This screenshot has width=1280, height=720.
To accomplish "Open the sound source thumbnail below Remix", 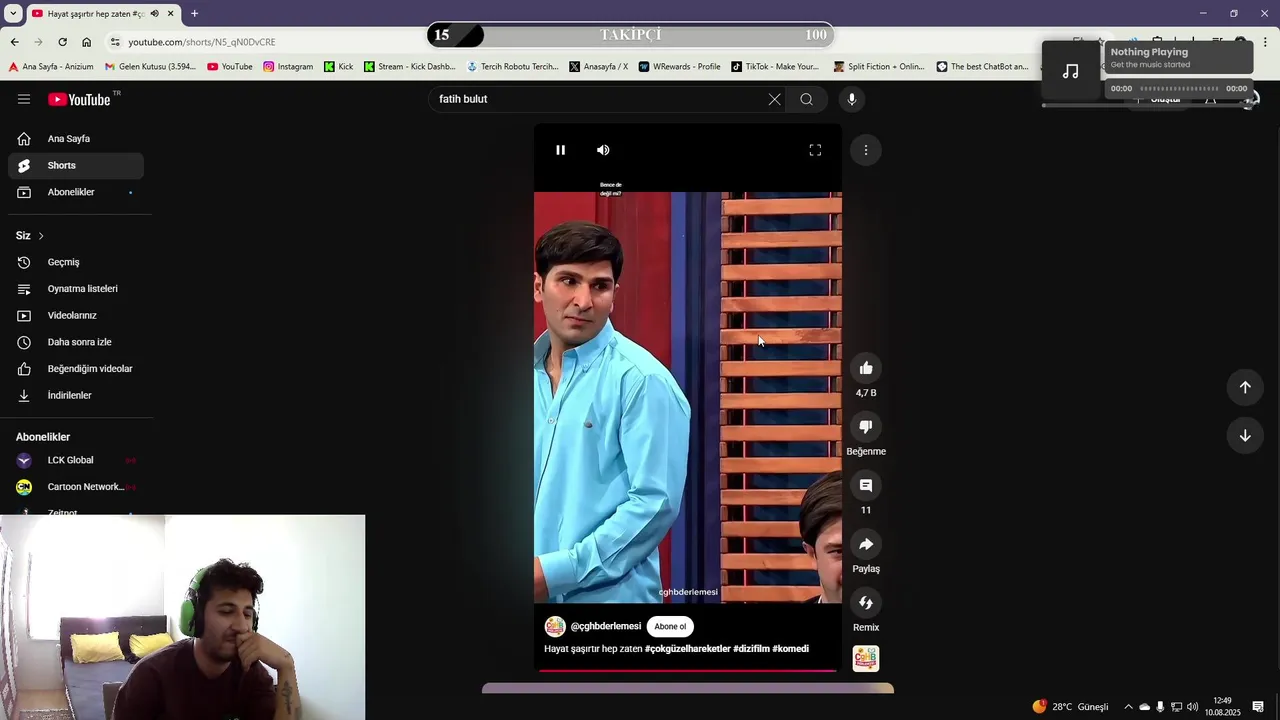I will pos(866,659).
